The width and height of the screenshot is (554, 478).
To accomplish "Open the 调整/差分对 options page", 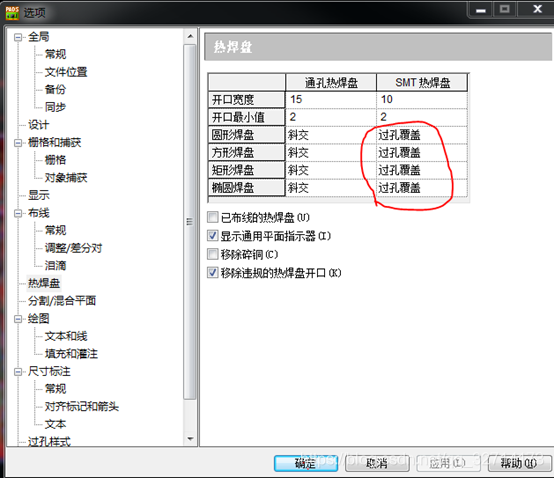I will (73, 248).
